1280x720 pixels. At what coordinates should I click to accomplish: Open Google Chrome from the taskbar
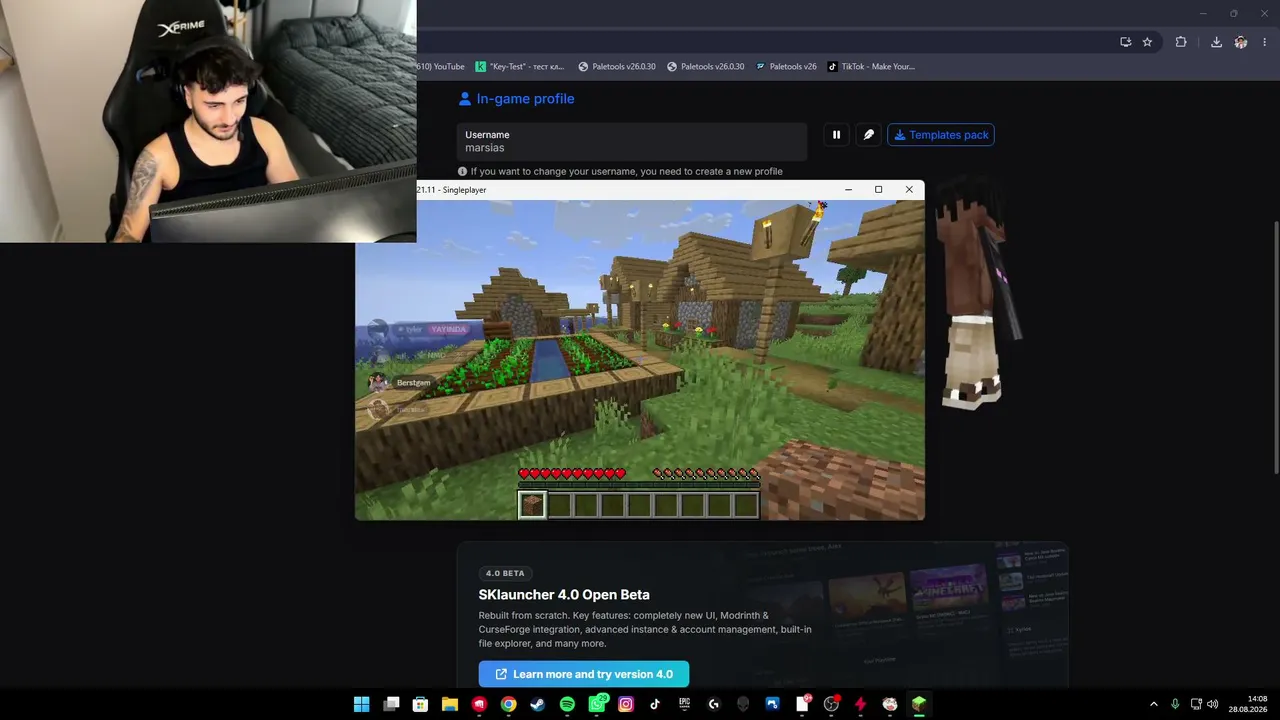pyautogui.click(x=509, y=704)
